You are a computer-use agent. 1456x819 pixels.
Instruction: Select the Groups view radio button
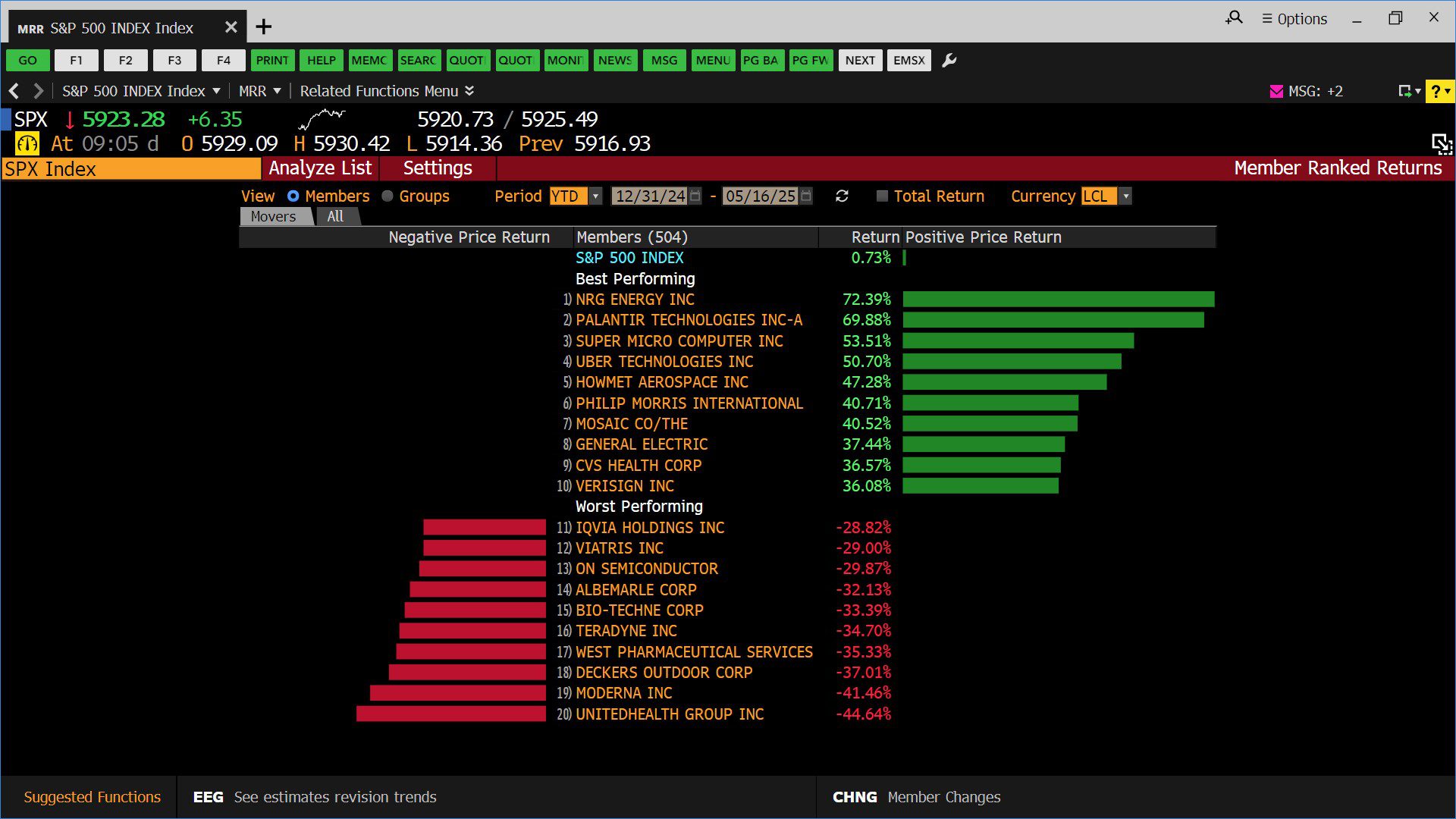388,196
